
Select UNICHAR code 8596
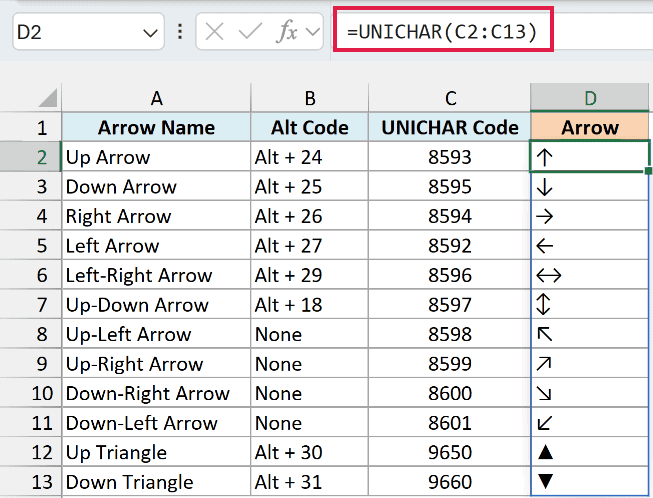[x=449, y=275]
